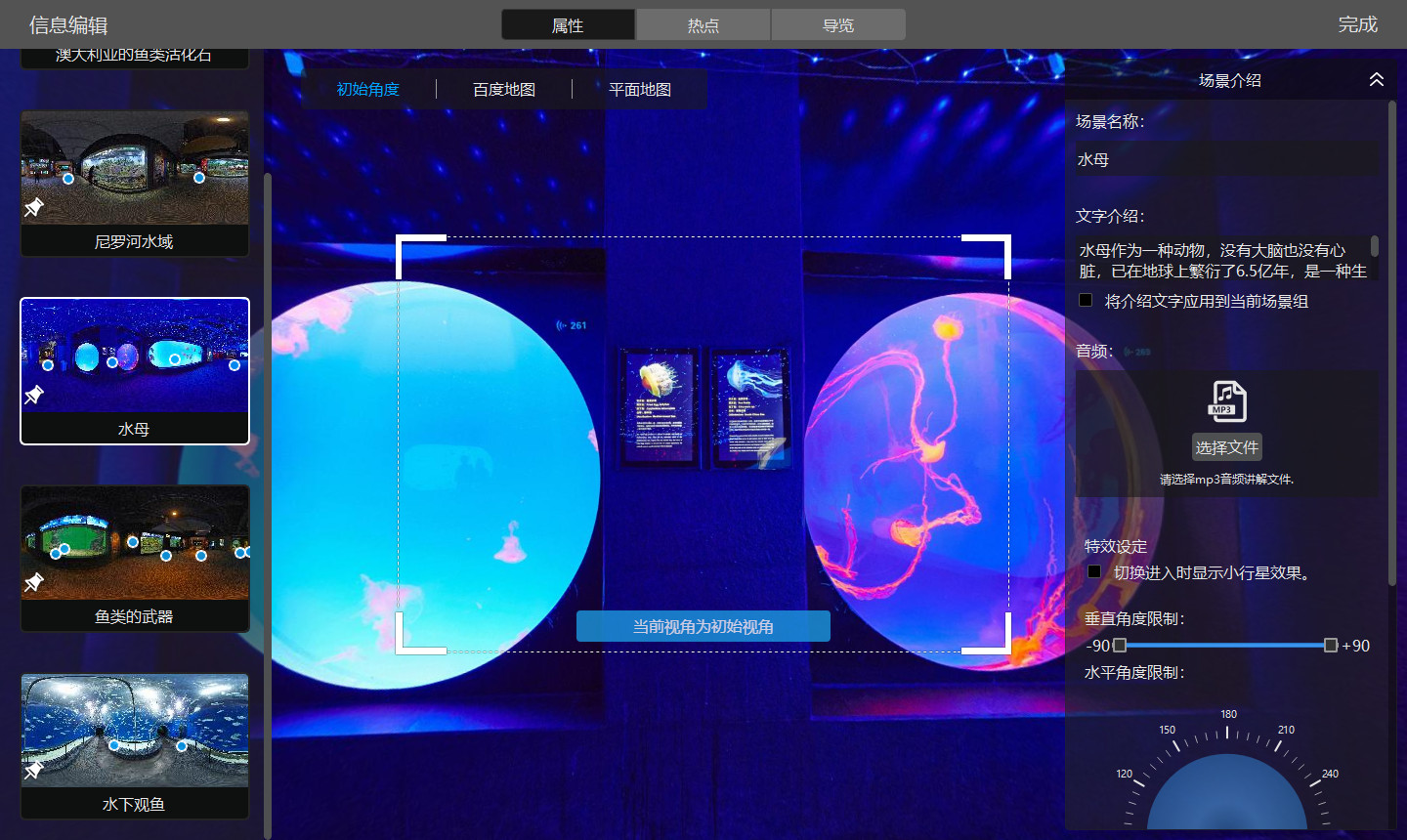Click pin icon on 水下观鱼 thumbnail

tap(34, 770)
